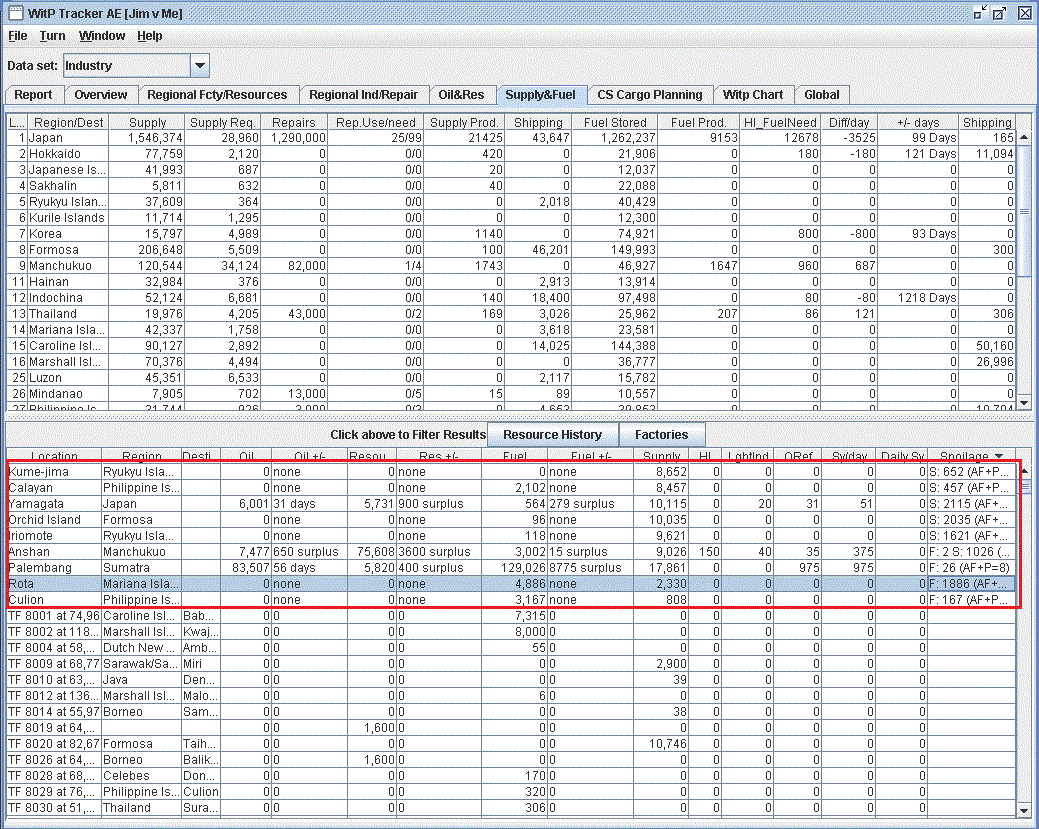Sort upper table by Supply Req. header
Screen dimensions: 1039x829
pos(223,123)
